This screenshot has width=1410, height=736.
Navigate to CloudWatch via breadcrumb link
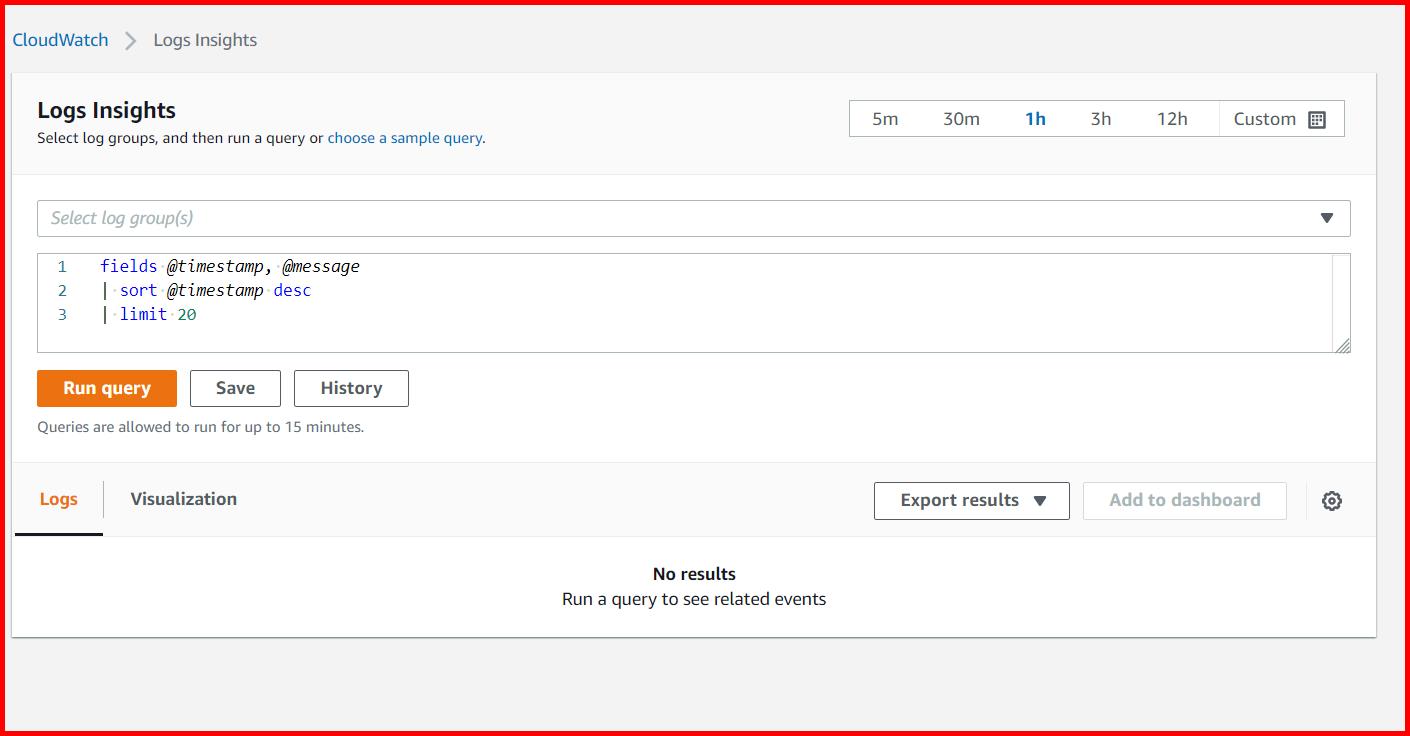tap(59, 39)
